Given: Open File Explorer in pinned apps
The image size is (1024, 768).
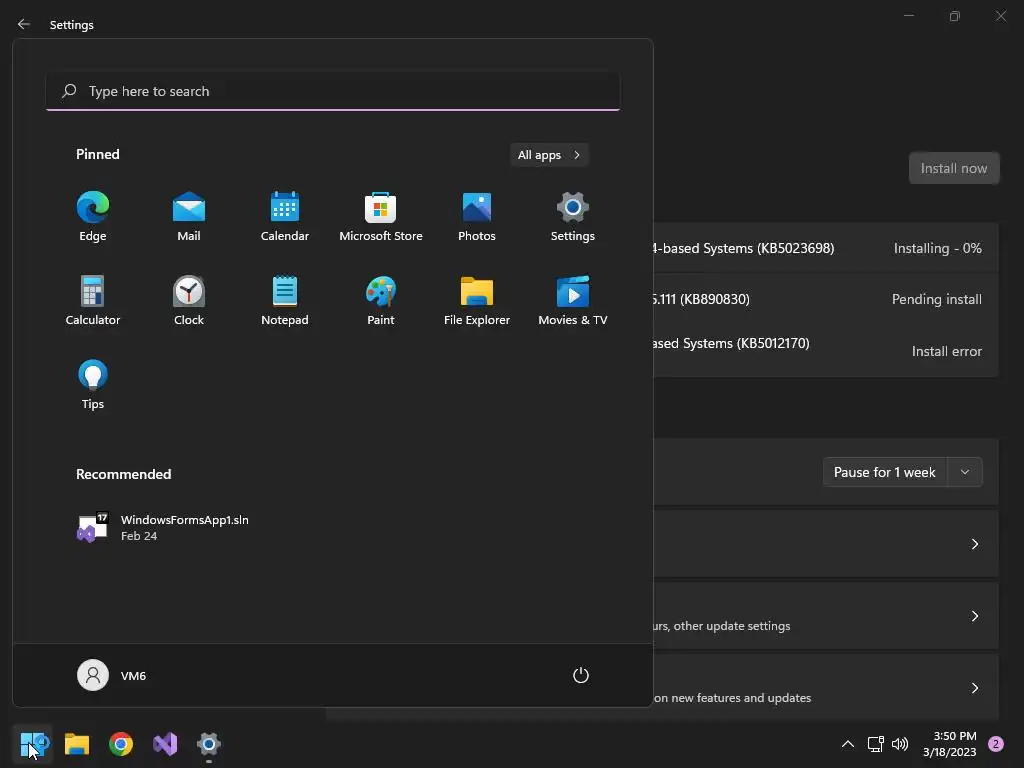Looking at the screenshot, I should coord(477,301).
